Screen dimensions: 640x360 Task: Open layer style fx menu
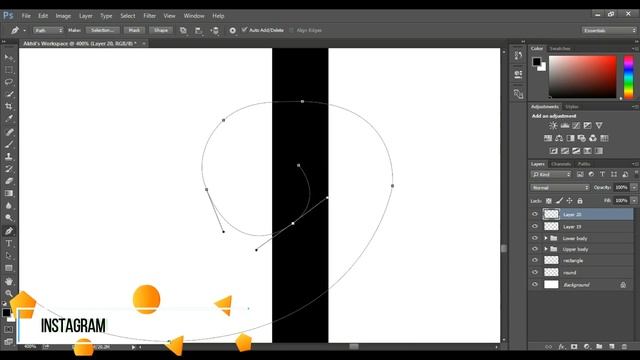[x=562, y=347]
